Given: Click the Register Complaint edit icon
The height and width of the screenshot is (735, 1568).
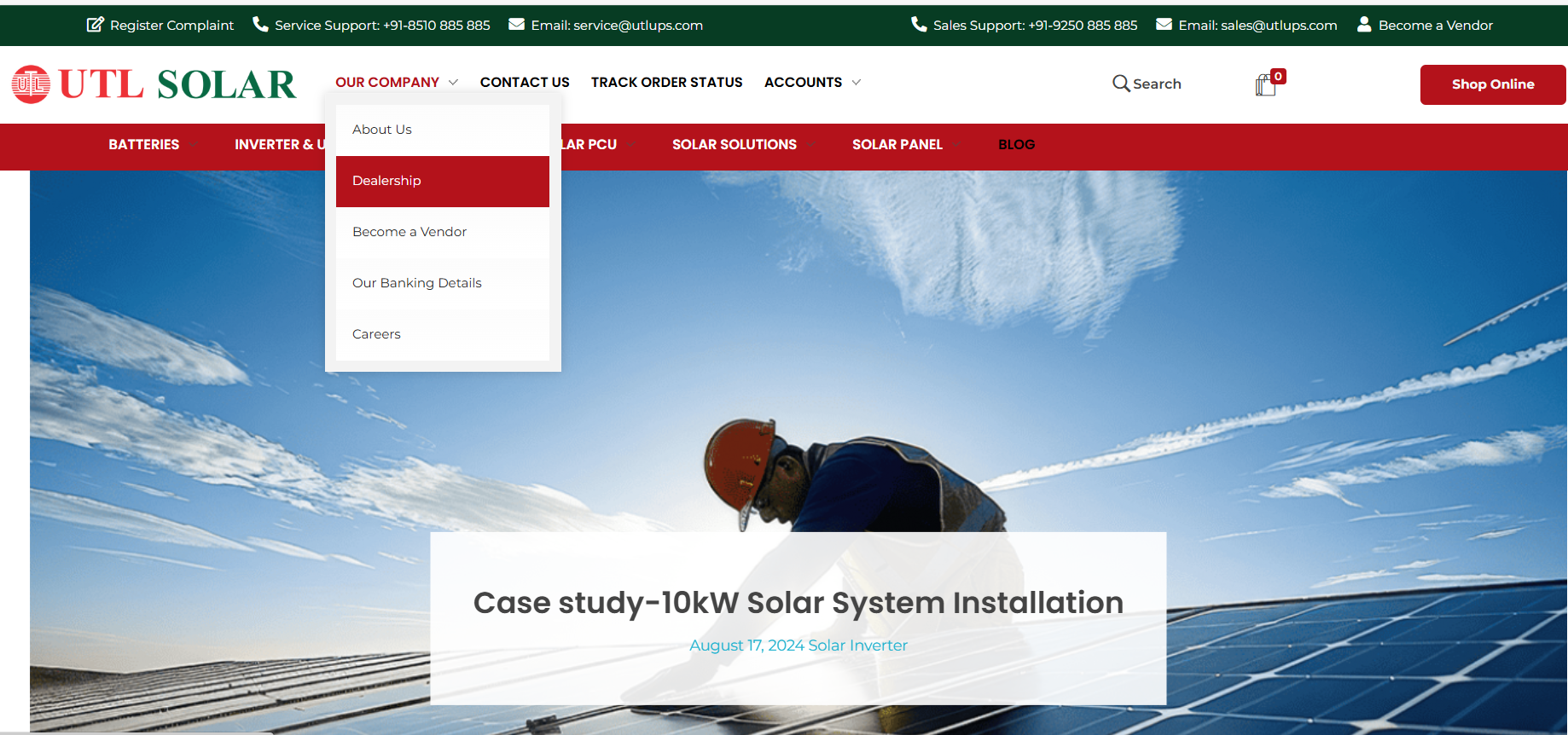Looking at the screenshot, I should tap(96, 25).
